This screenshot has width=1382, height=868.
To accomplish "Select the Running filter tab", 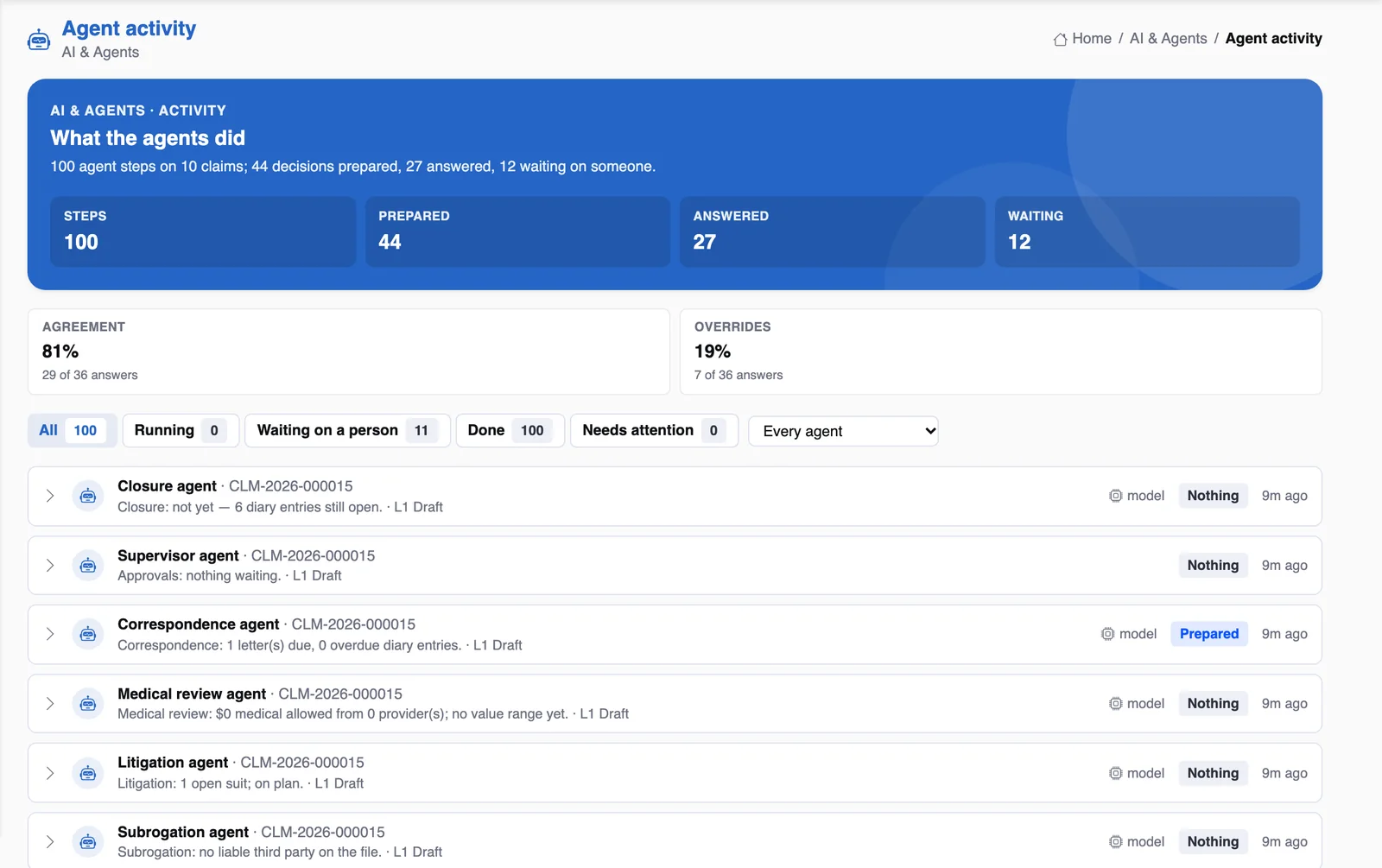I will click(181, 430).
